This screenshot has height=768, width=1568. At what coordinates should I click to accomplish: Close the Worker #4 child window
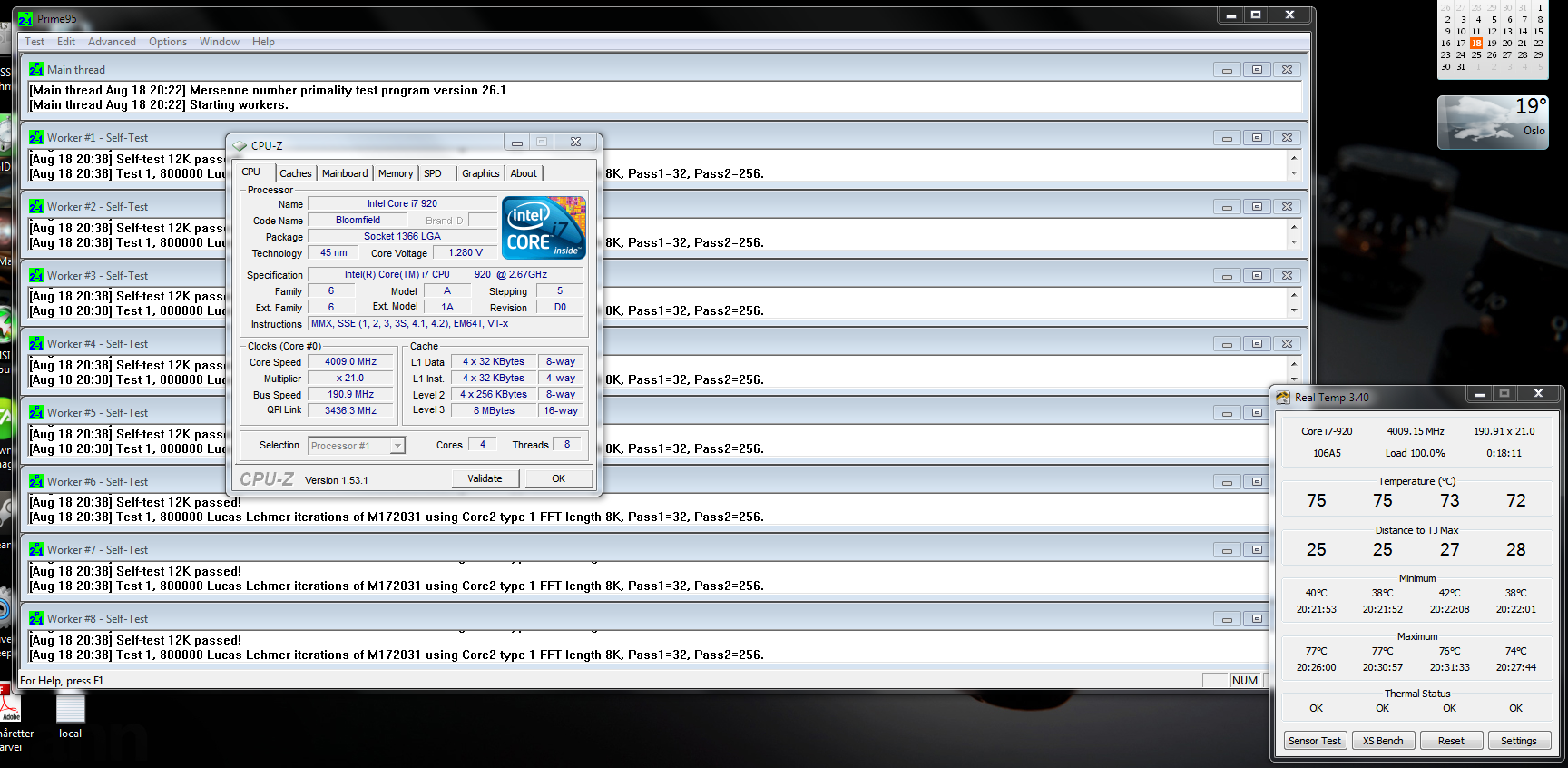coord(1287,344)
